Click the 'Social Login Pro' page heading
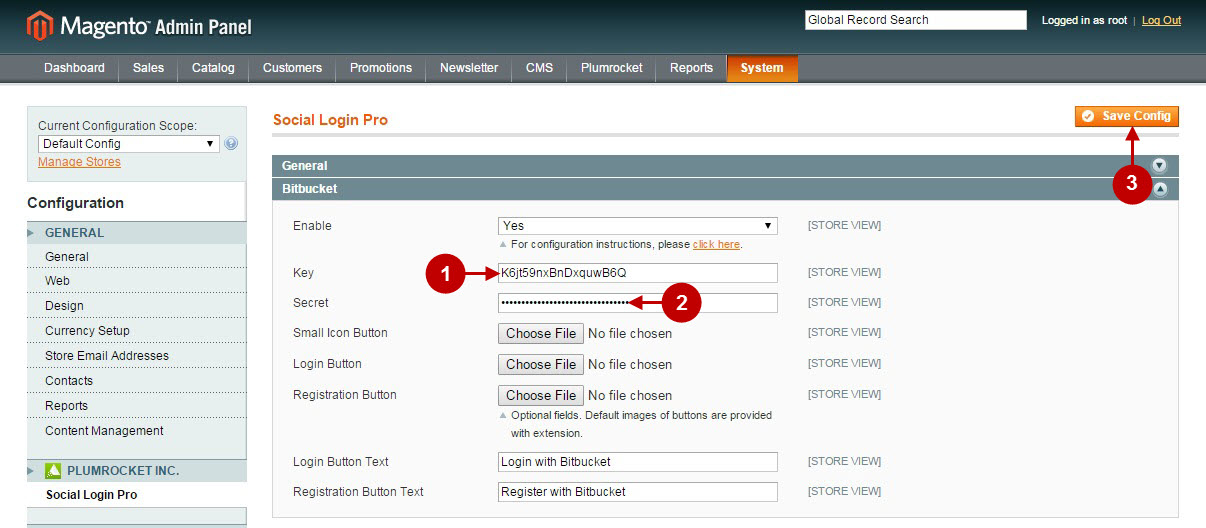The image size is (1206, 528). click(x=330, y=120)
